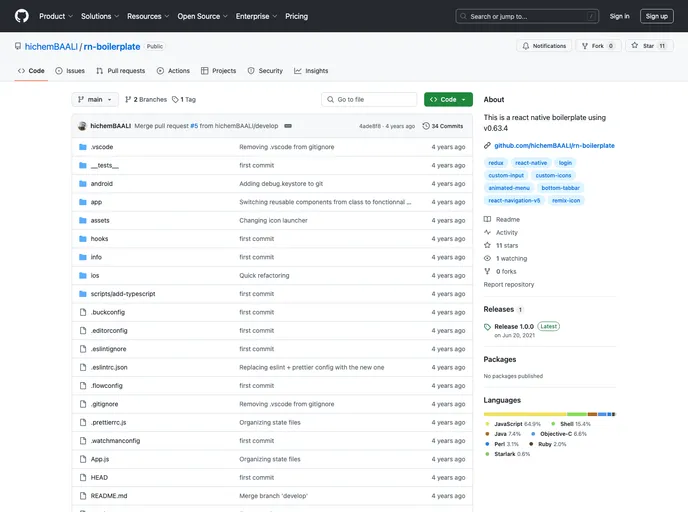Image resolution: width=688 pixels, height=512 pixels.
Task: Click the JavaScript segment of language bar
Action: pos(525,414)
